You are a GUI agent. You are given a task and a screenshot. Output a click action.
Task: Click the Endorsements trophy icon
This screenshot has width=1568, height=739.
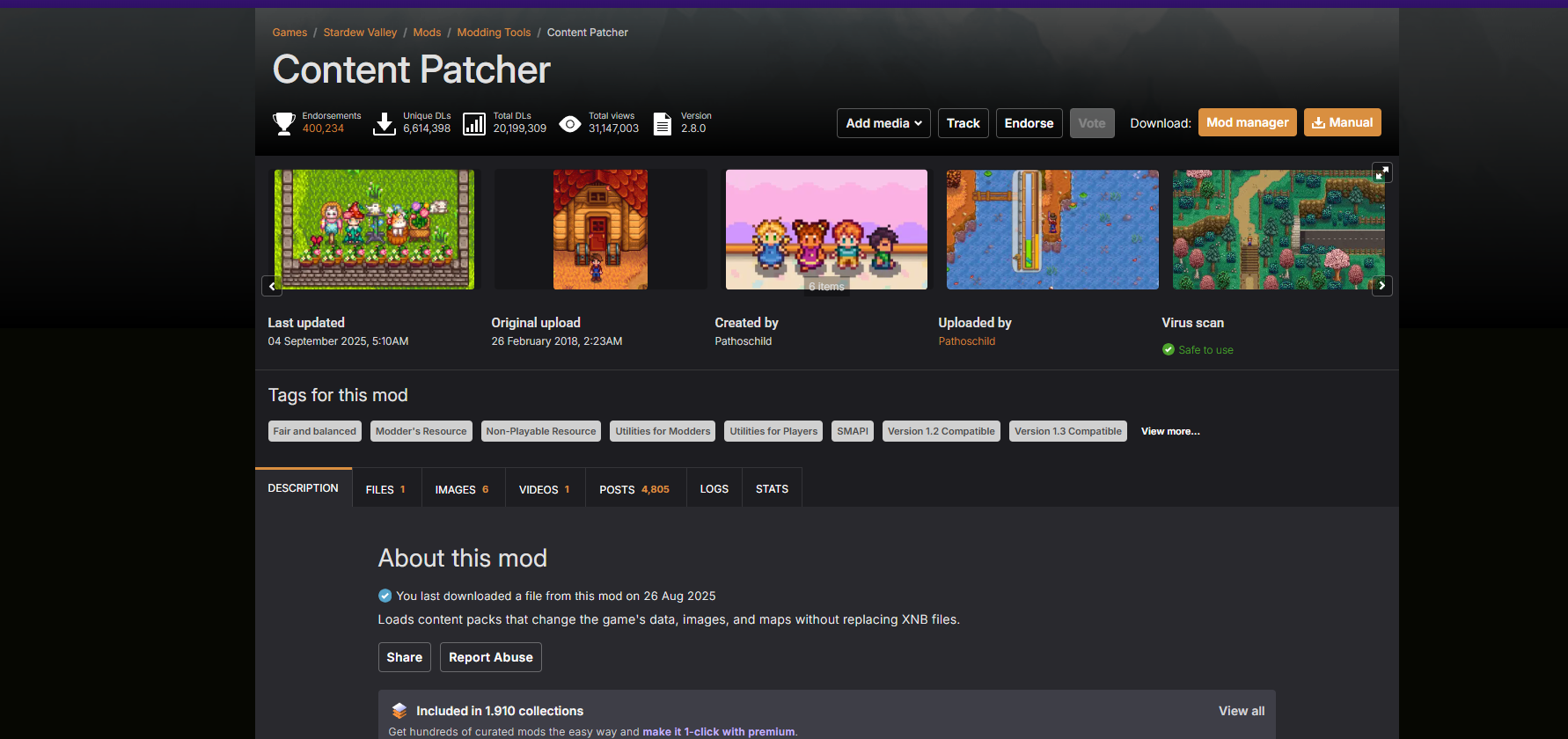[283, 123]
